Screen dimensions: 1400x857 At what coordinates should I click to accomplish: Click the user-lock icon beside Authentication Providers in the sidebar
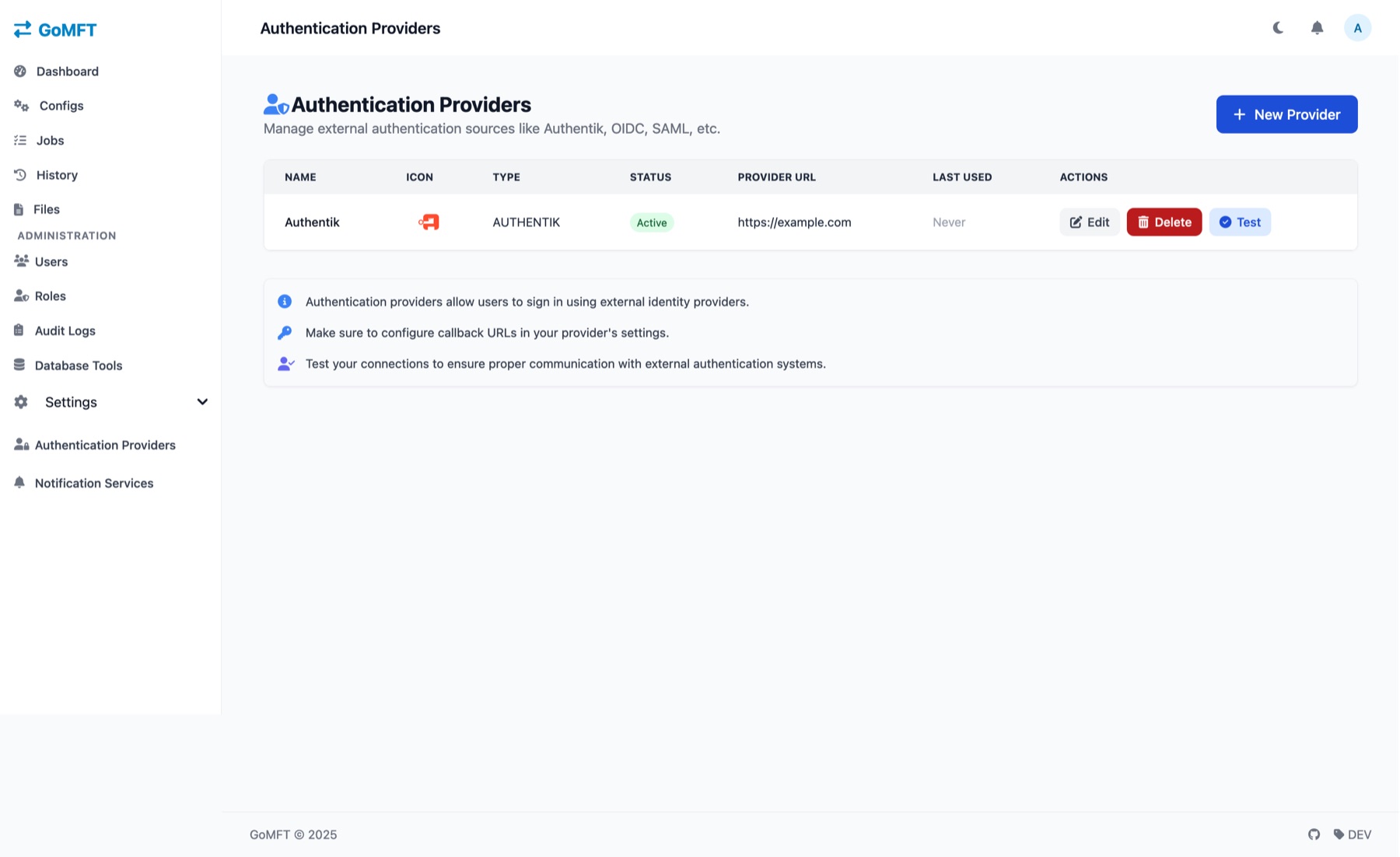pos(21,445)
